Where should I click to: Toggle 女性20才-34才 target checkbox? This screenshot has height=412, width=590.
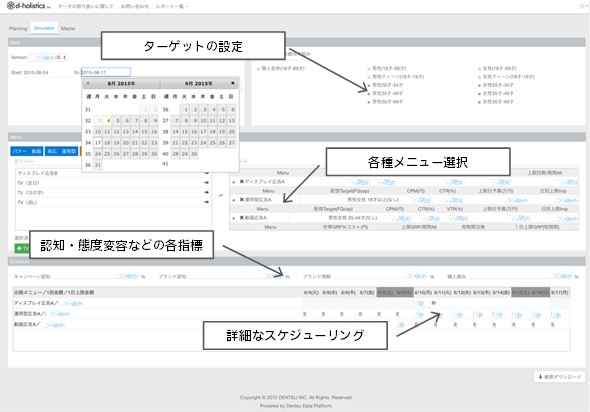[479, 85]
